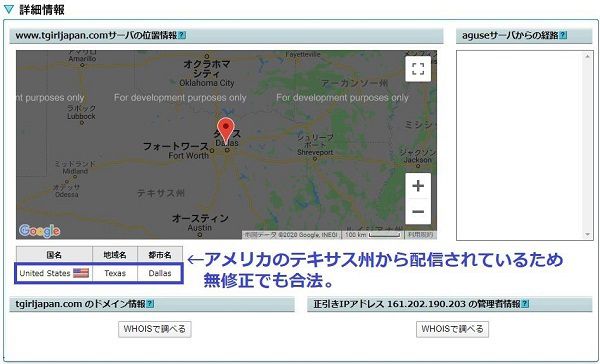Click the www.tgirljapan.com server location heading

96,36
